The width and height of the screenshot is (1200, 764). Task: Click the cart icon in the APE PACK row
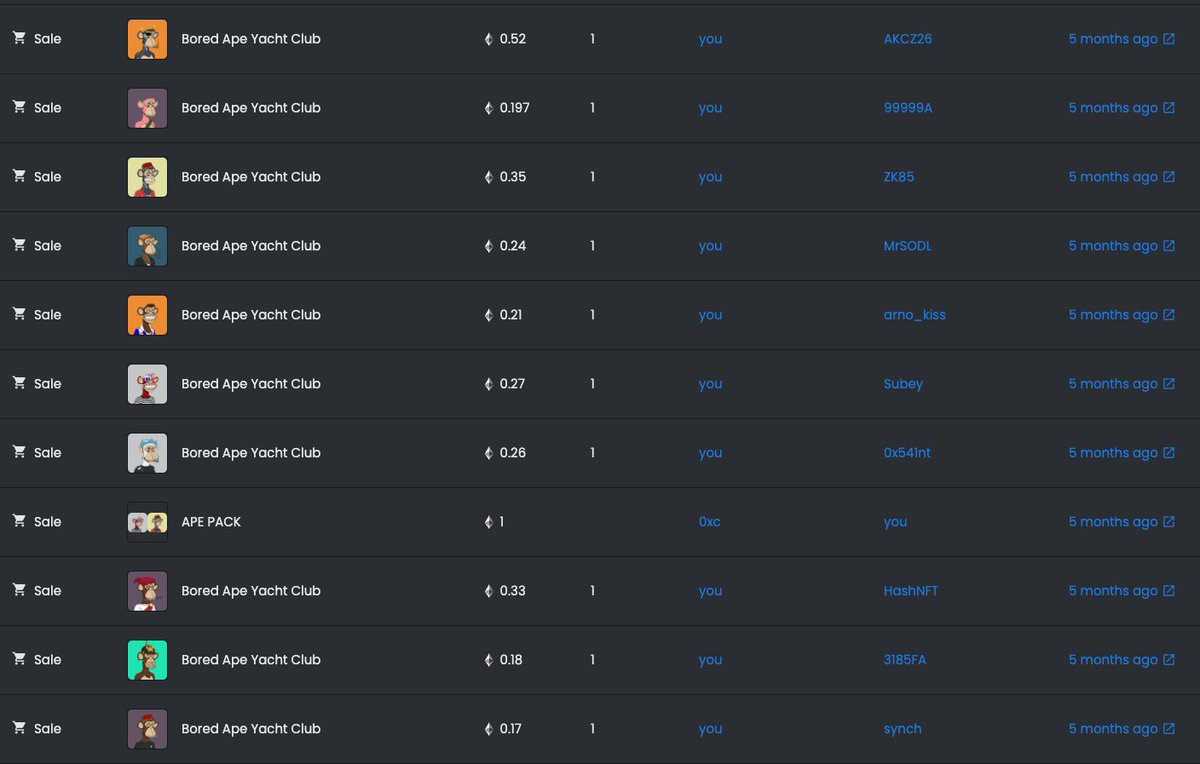point(19,521)
